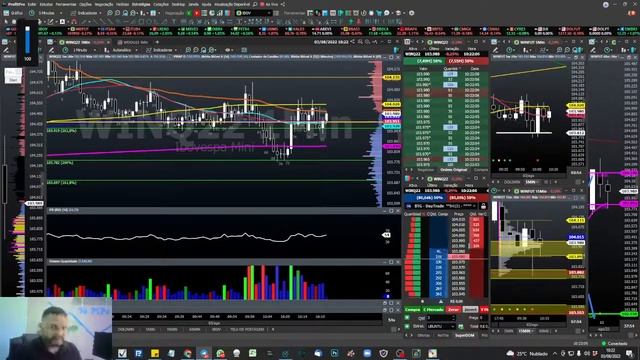The height and width of the screenshot is (360, 640).
Task: Open WhatsApp from the taskbar
Action: (220, 353)
